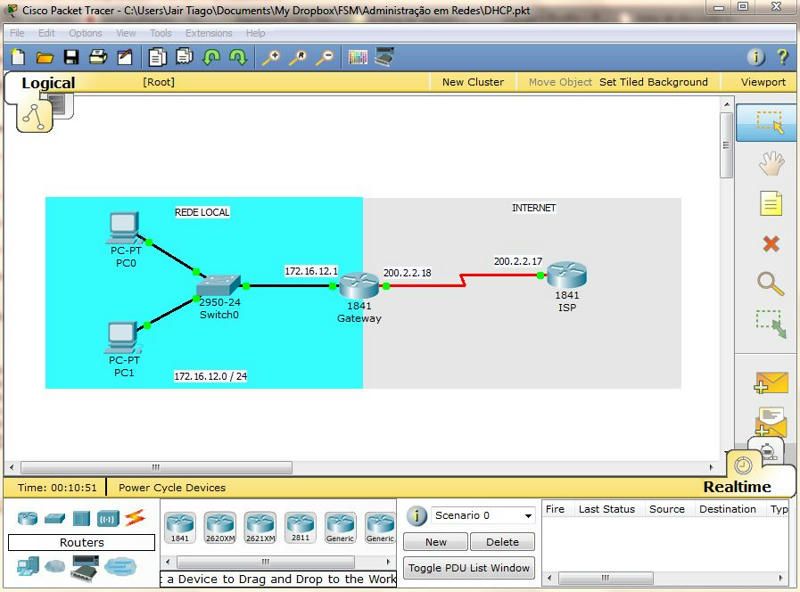Pick the 2621XM router model
The height and width of the screenshot is (592, 800).
(x=260, y=527)
